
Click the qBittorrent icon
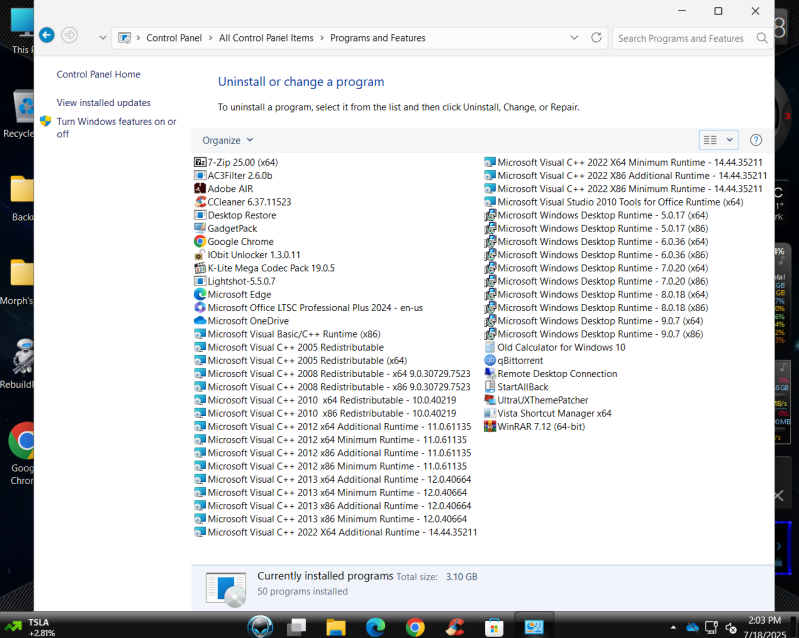click(x=490, y=361)
